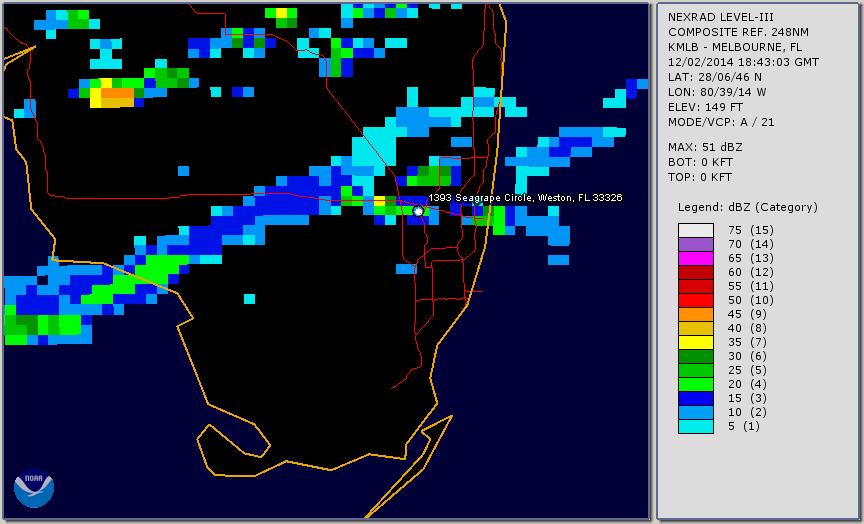Click the Weston location marker circle
This screenshot has height=524, width=864.
[x=418, y=211]
